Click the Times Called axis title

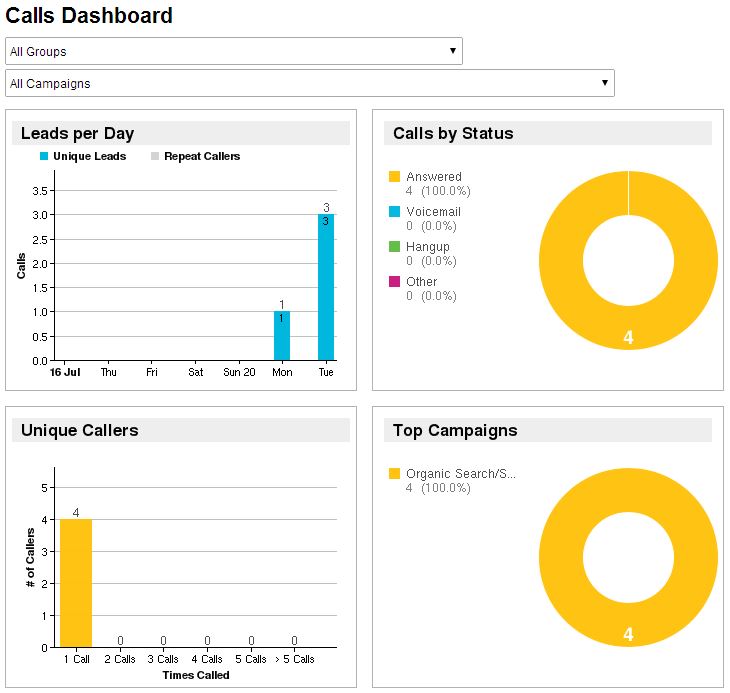tap(196, 675)
